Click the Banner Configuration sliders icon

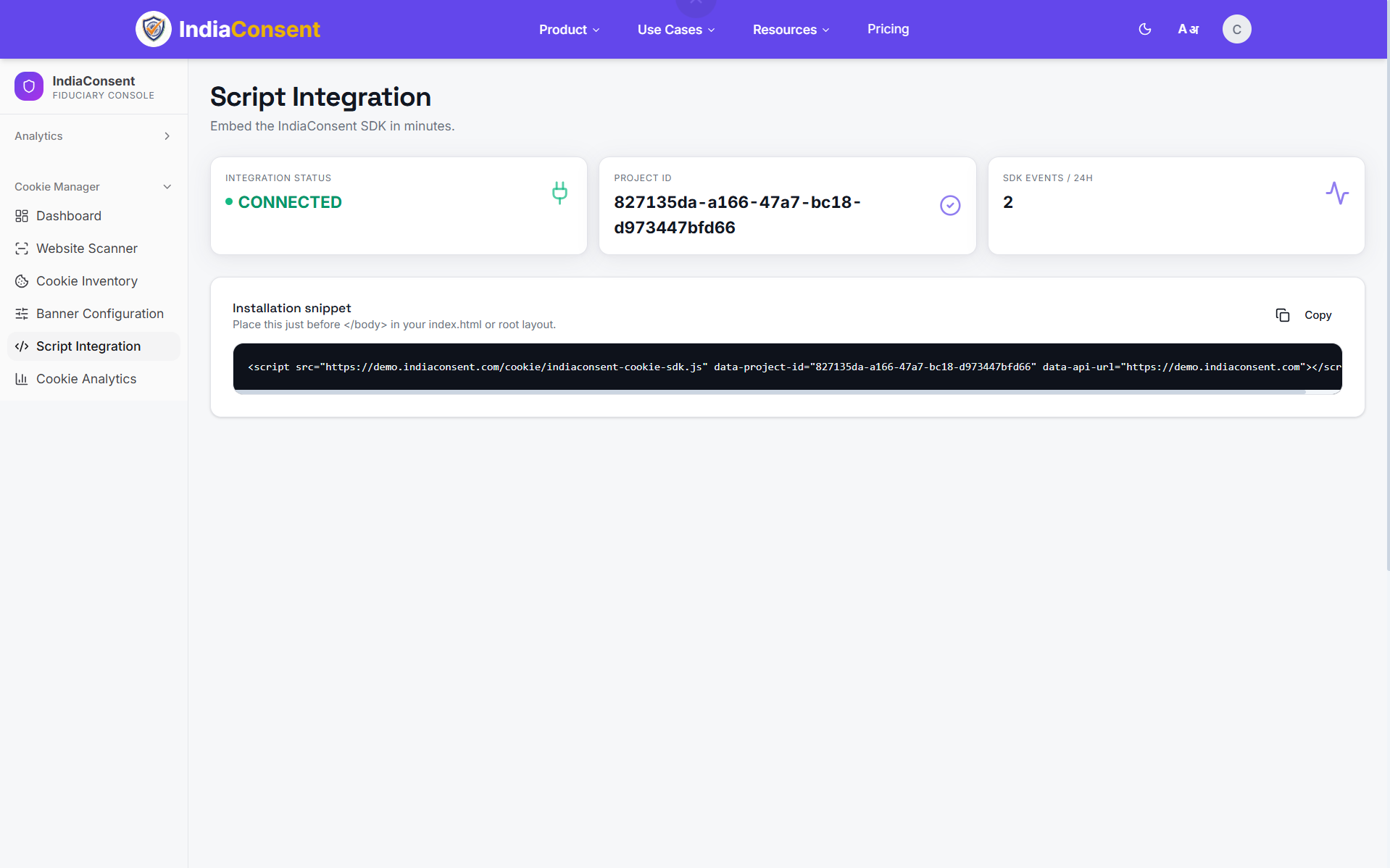click(x=22, y=314)
